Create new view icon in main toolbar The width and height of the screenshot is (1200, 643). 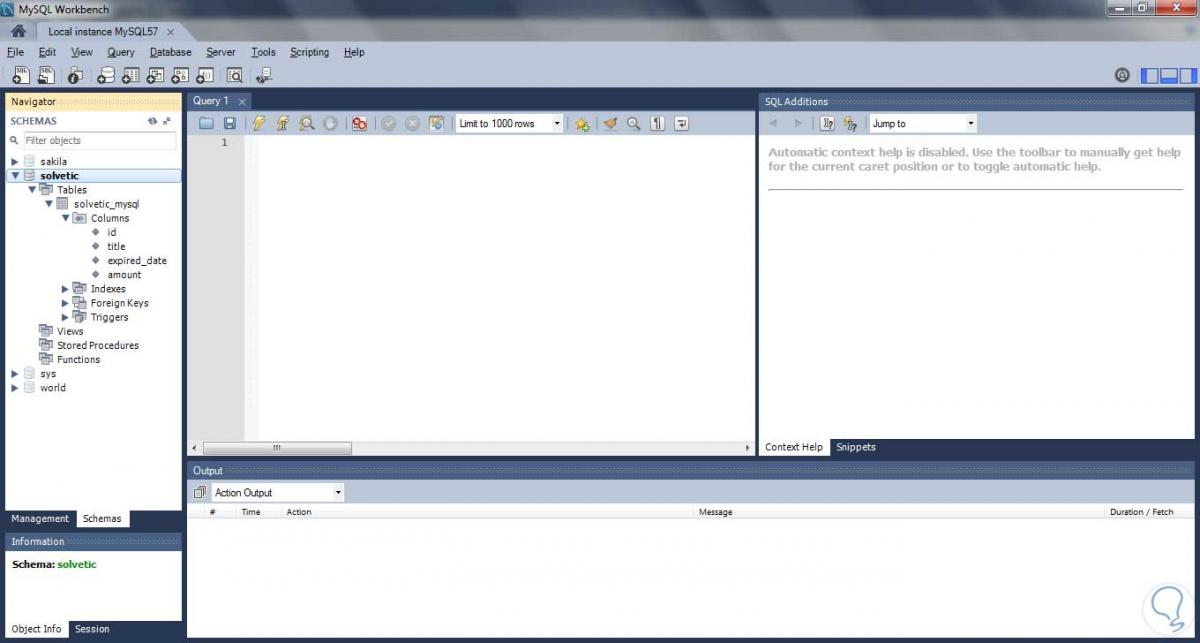[155, 75]
